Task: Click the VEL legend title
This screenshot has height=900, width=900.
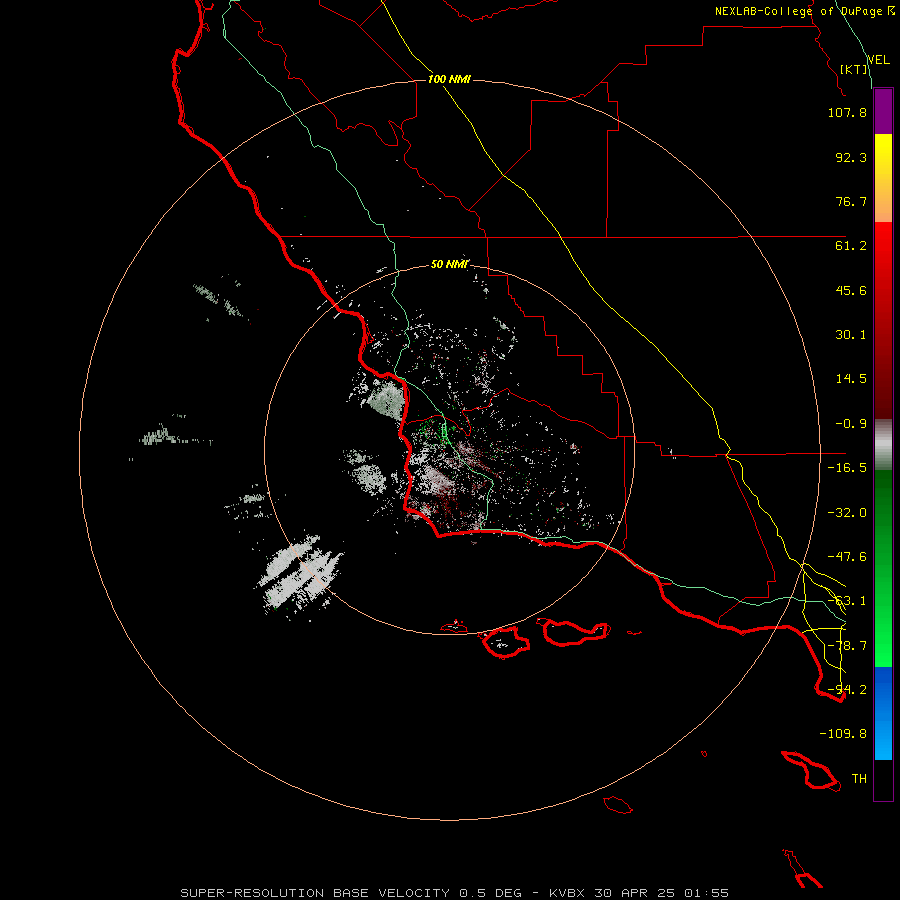Action: [x=878, y=60]
